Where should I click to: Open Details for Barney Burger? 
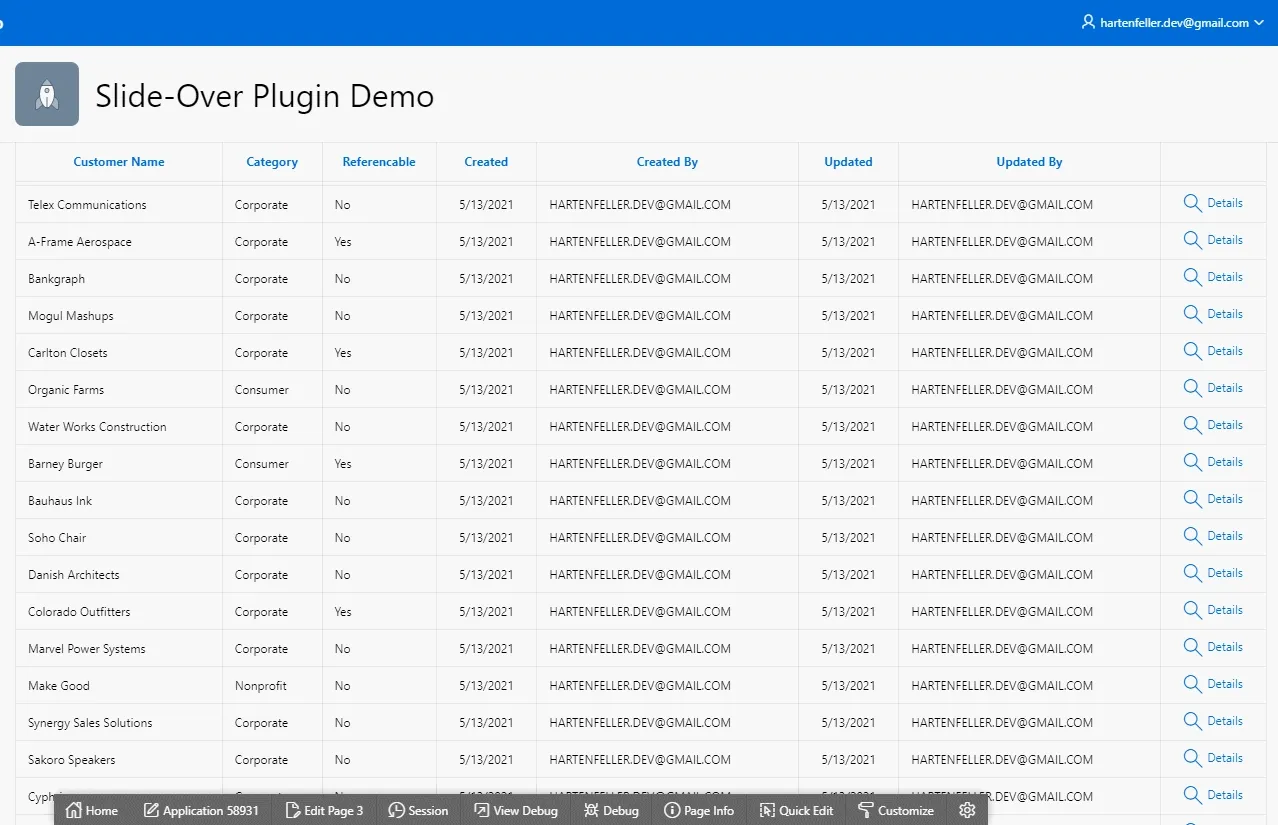(x=1213, y=461)
